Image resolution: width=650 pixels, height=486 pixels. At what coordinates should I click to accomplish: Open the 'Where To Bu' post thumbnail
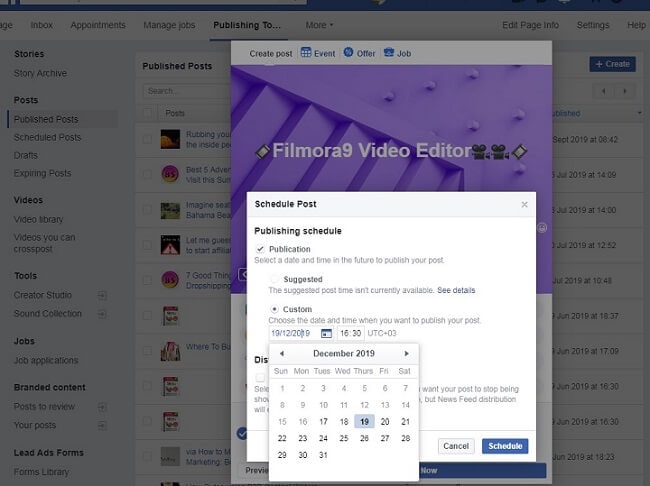(x=170, y=351)
